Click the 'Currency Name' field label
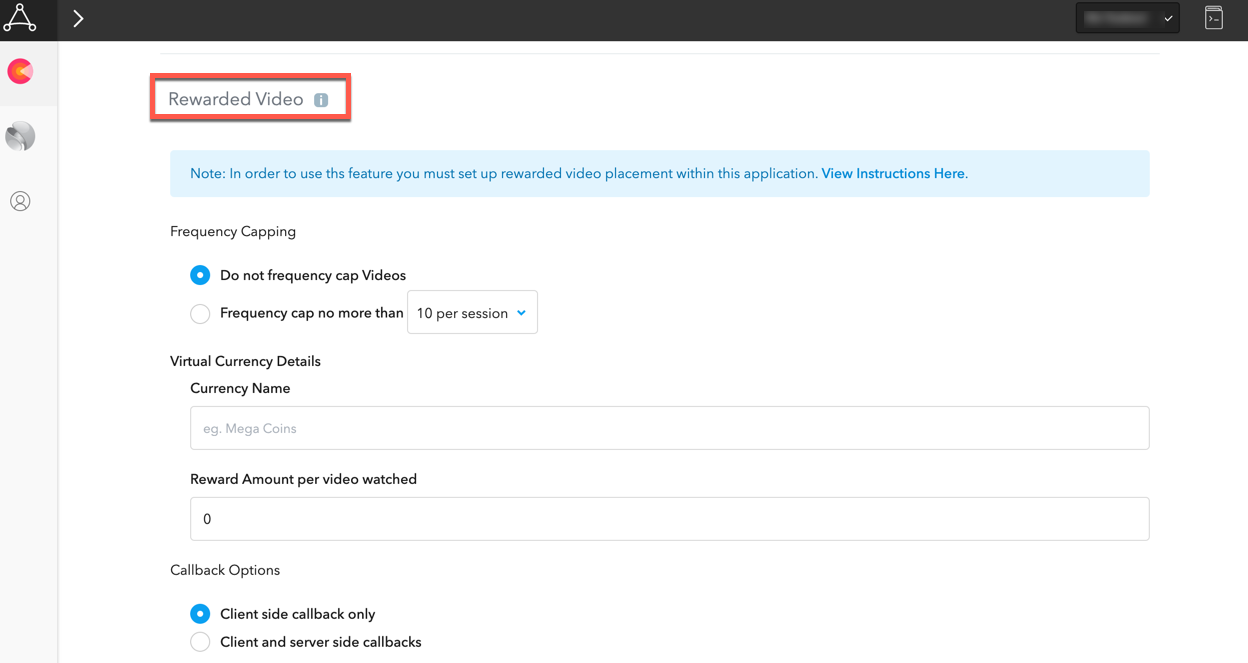Screen dimensions: 1248x663 pos(240,388)
